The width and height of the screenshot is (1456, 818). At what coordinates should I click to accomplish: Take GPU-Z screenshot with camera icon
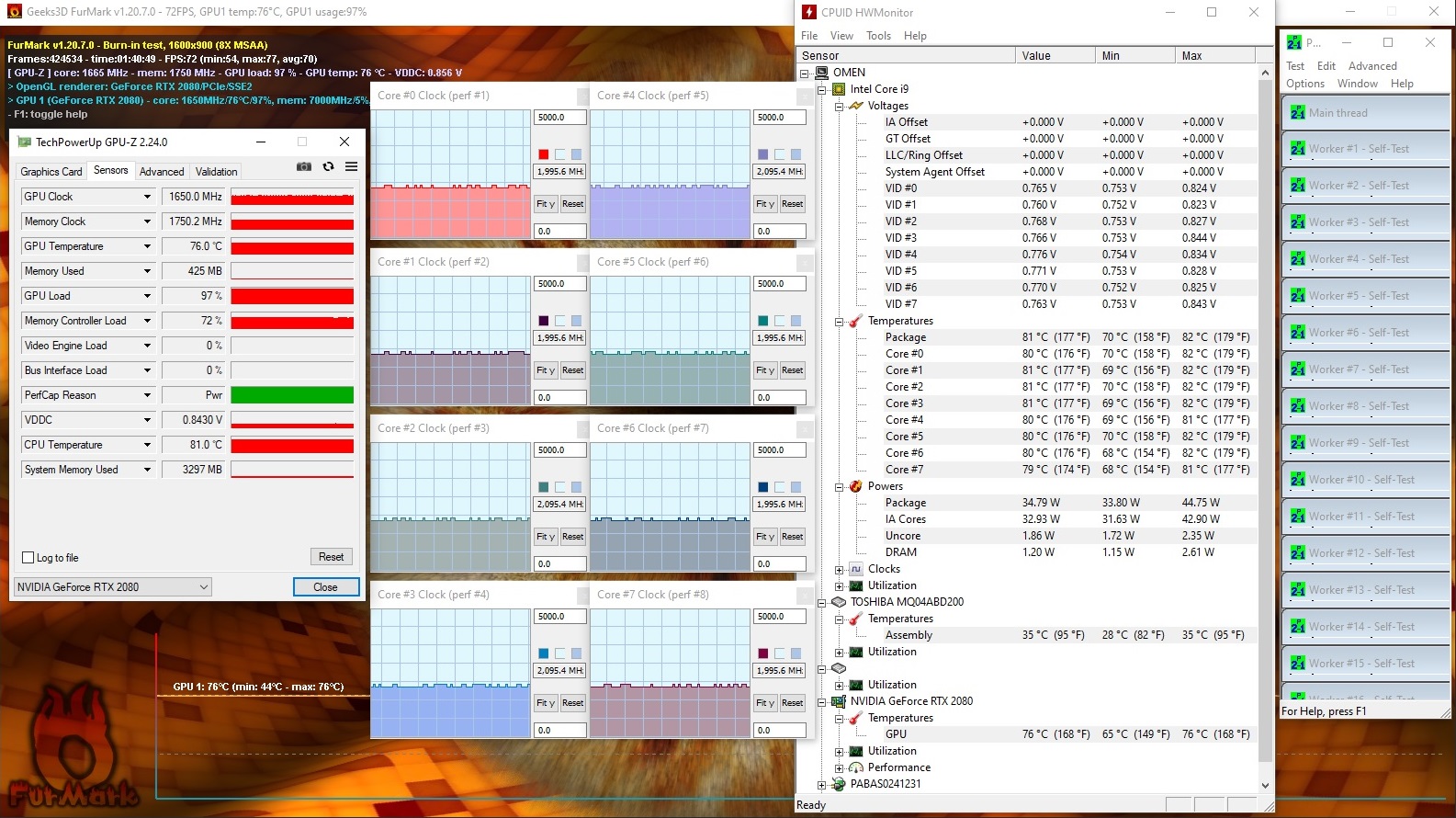[x=304, y=166]
